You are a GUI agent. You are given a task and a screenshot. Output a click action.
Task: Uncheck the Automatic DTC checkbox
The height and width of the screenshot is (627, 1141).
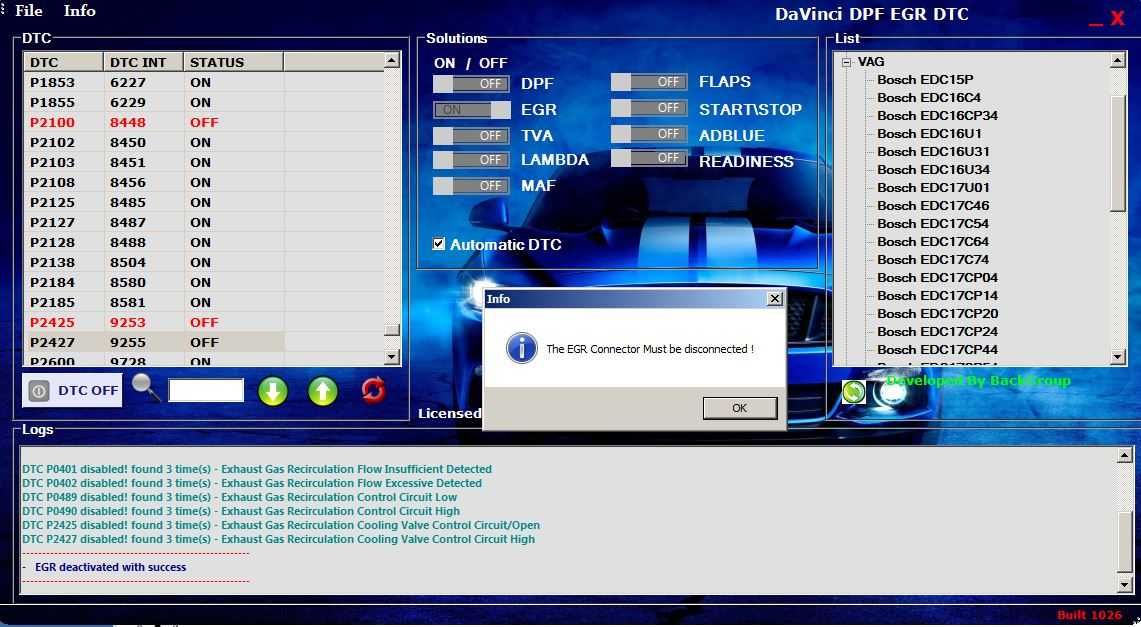[x=437, y=242]
